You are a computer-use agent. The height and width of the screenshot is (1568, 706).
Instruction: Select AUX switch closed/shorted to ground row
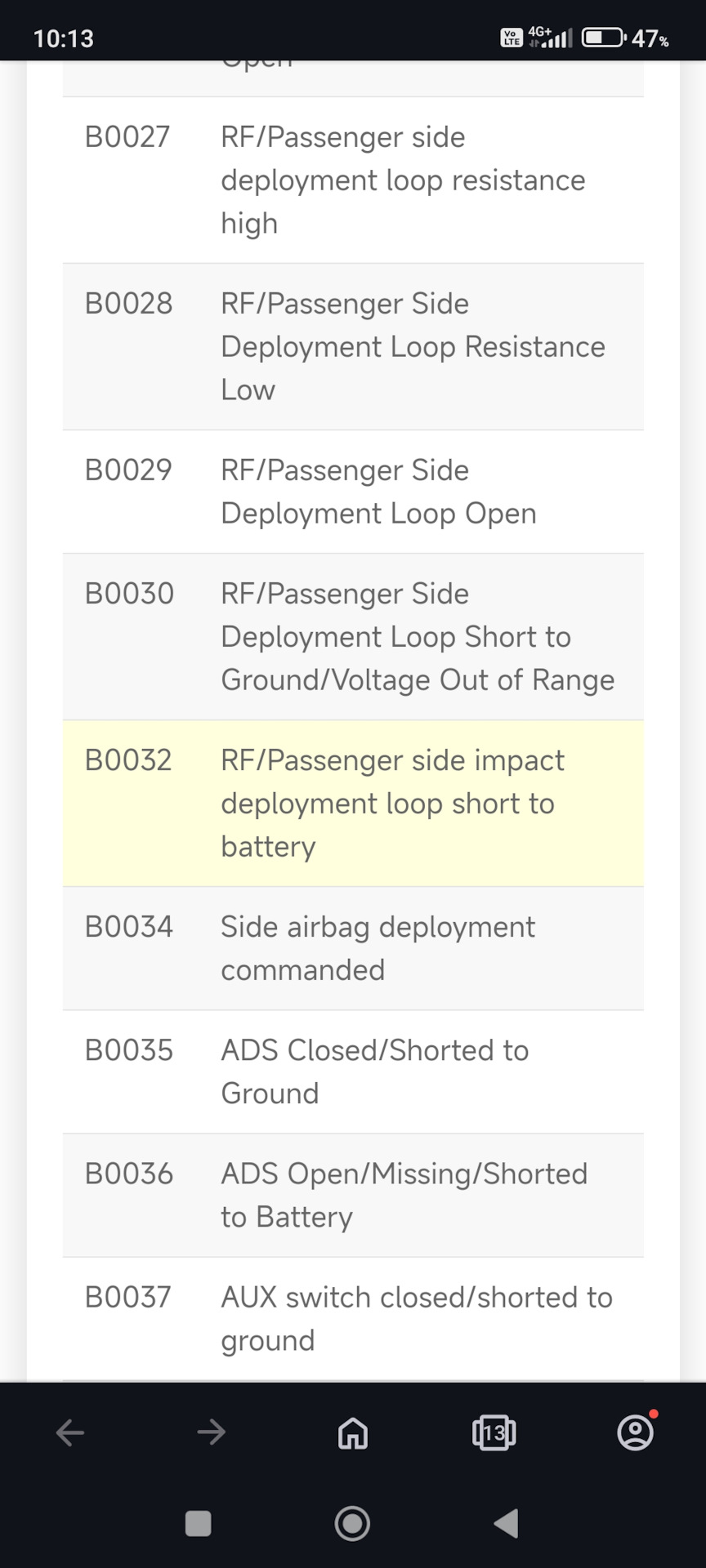353,1318
